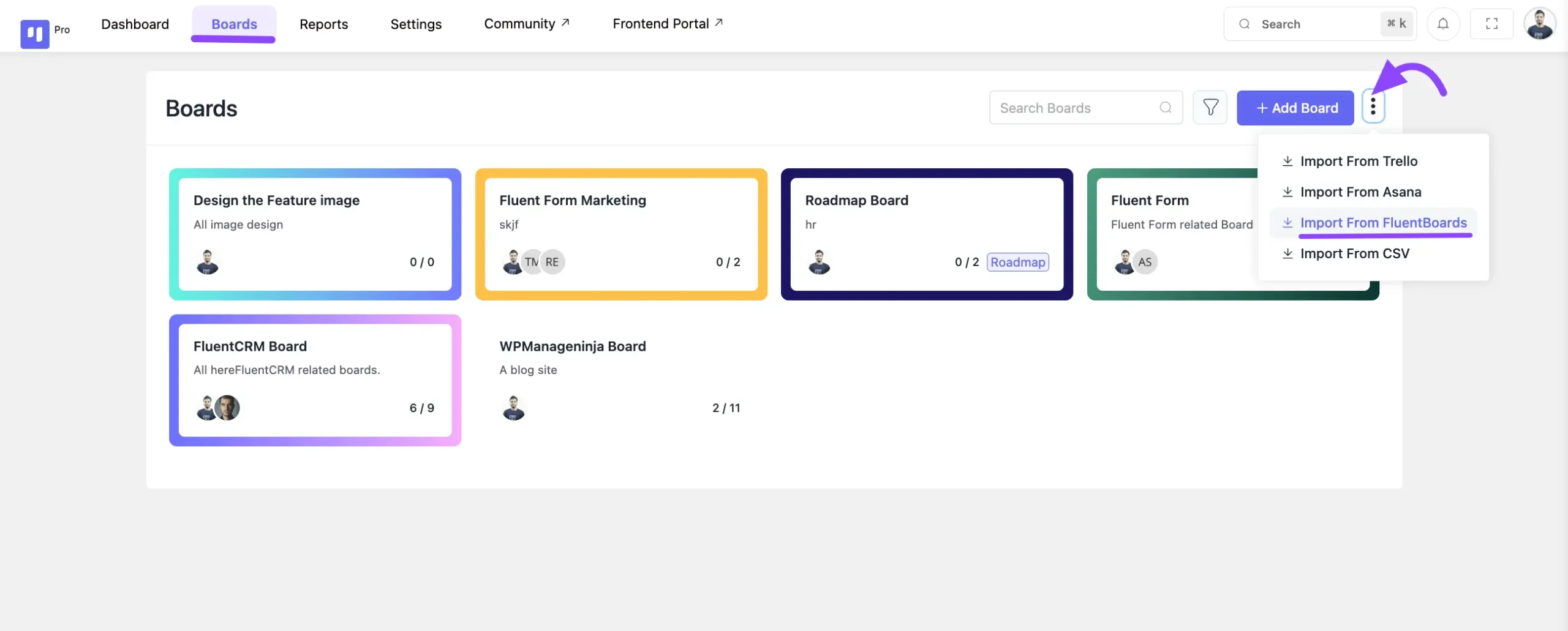Open the Community external link

coord(527,23)
